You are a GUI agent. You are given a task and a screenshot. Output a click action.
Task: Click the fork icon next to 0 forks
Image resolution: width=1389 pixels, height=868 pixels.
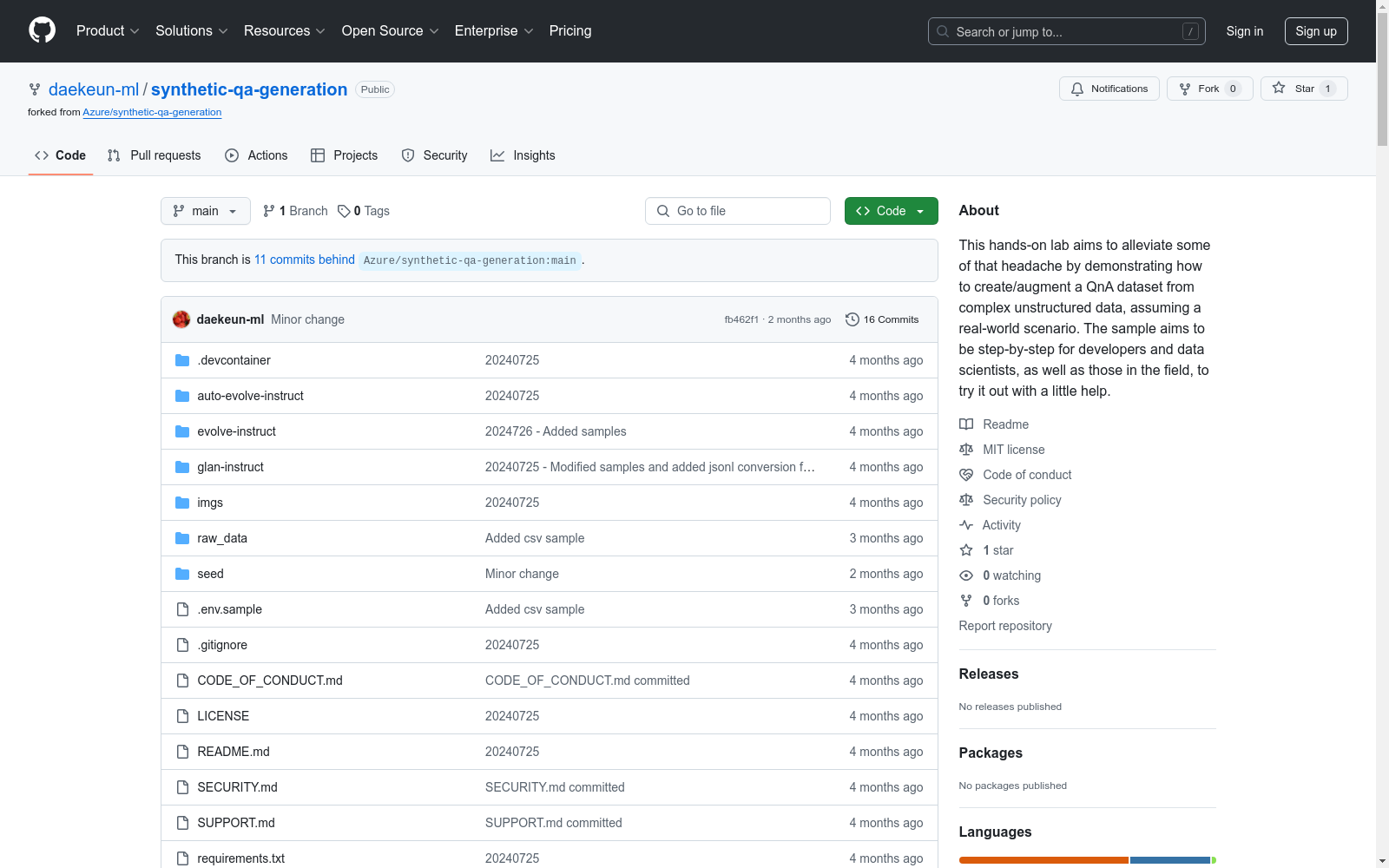click(x=966, y=601)
